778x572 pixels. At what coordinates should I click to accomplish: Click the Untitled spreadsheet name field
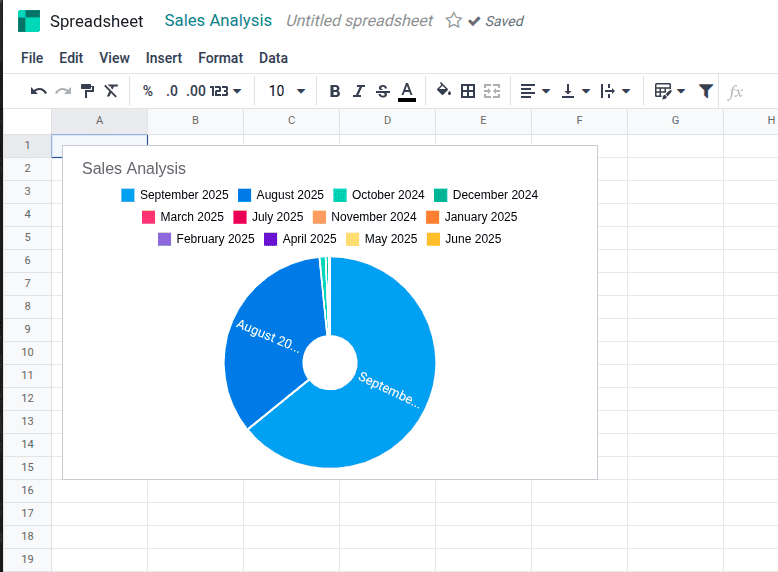(360, 21)
